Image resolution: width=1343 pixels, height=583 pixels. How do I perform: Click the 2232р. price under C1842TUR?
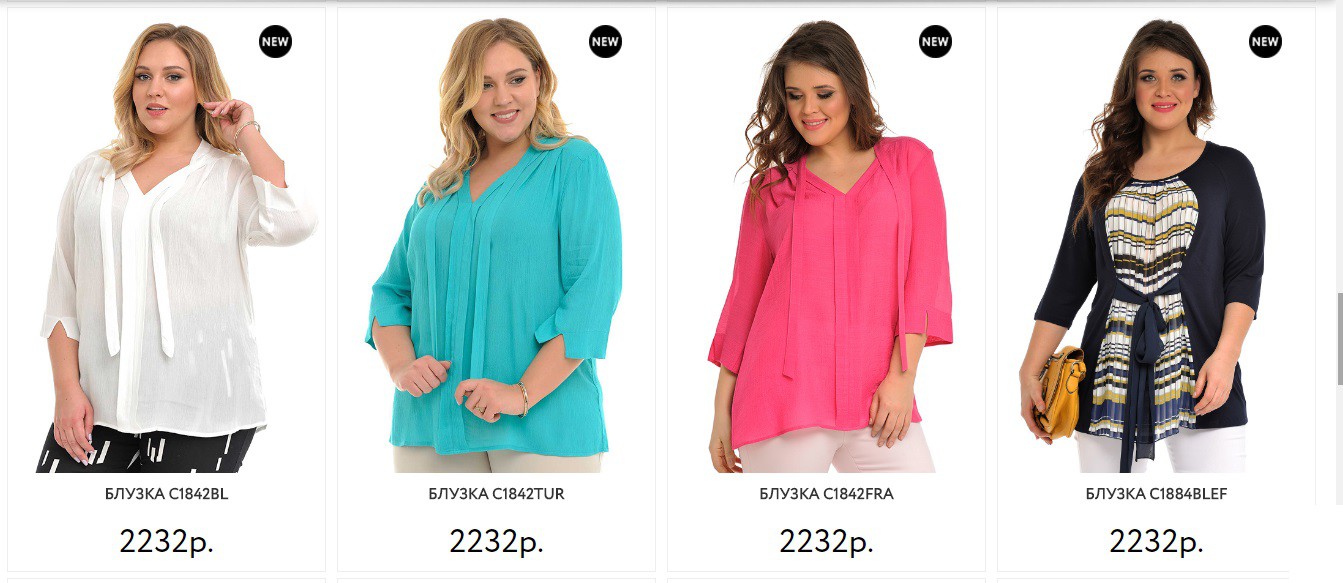pyautogui.click(x=497, y=541)
